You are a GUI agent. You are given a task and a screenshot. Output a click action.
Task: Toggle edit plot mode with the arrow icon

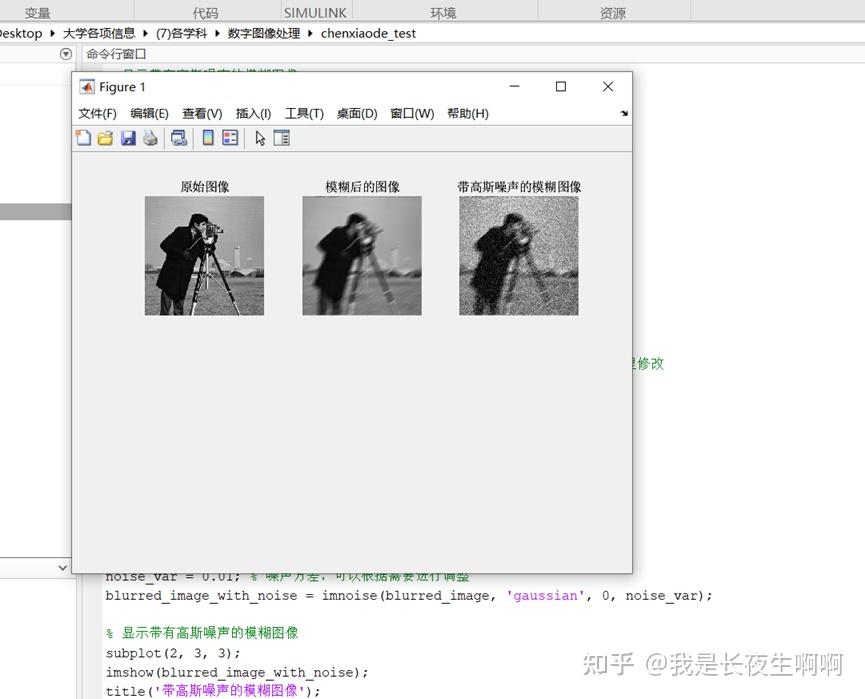pos(258,138)
